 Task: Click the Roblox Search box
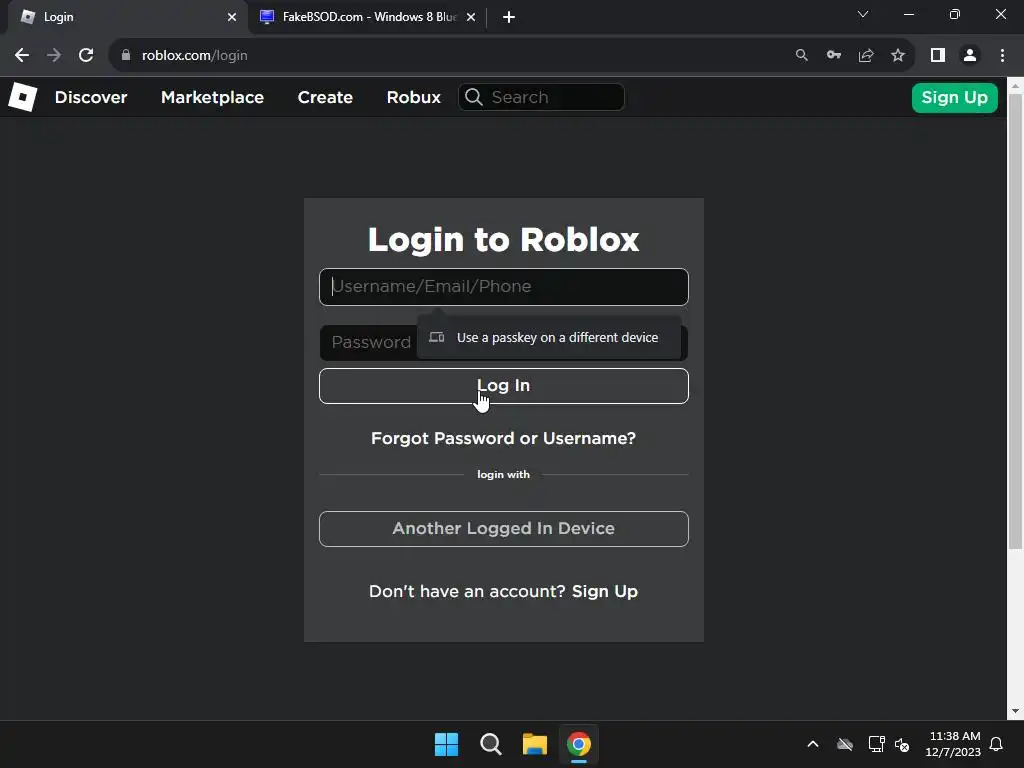click(x=541, y=97)
